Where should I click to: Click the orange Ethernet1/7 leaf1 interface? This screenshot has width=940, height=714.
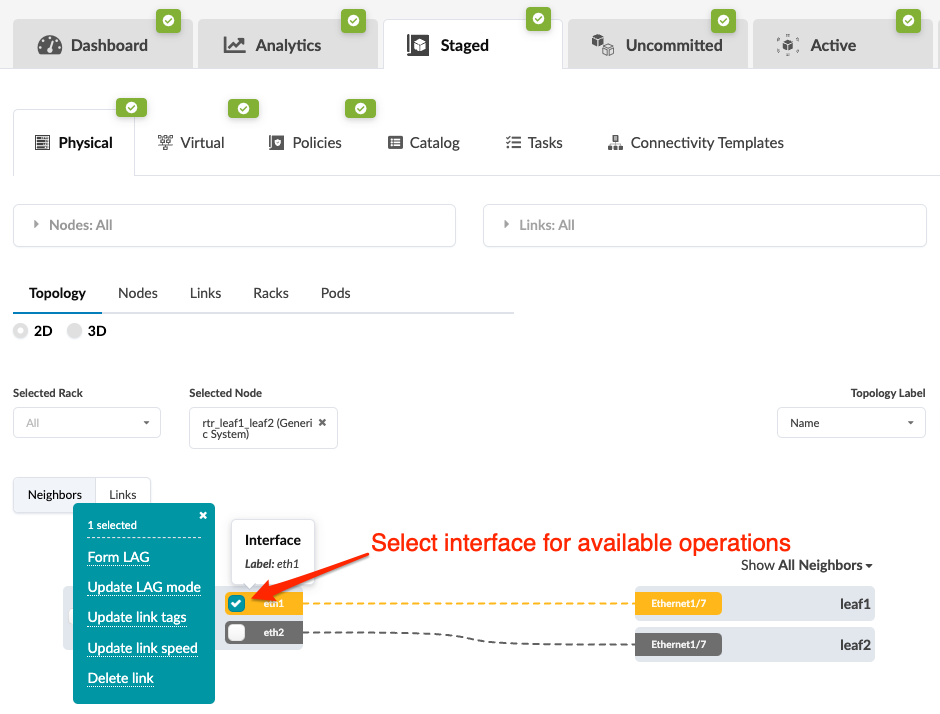pos(678,604)
